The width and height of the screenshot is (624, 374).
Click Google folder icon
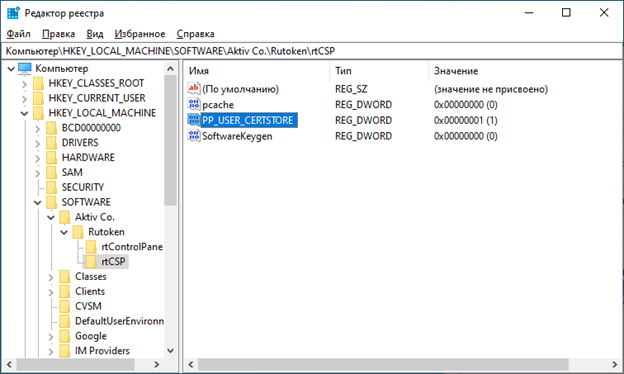(x=64, y=336)
